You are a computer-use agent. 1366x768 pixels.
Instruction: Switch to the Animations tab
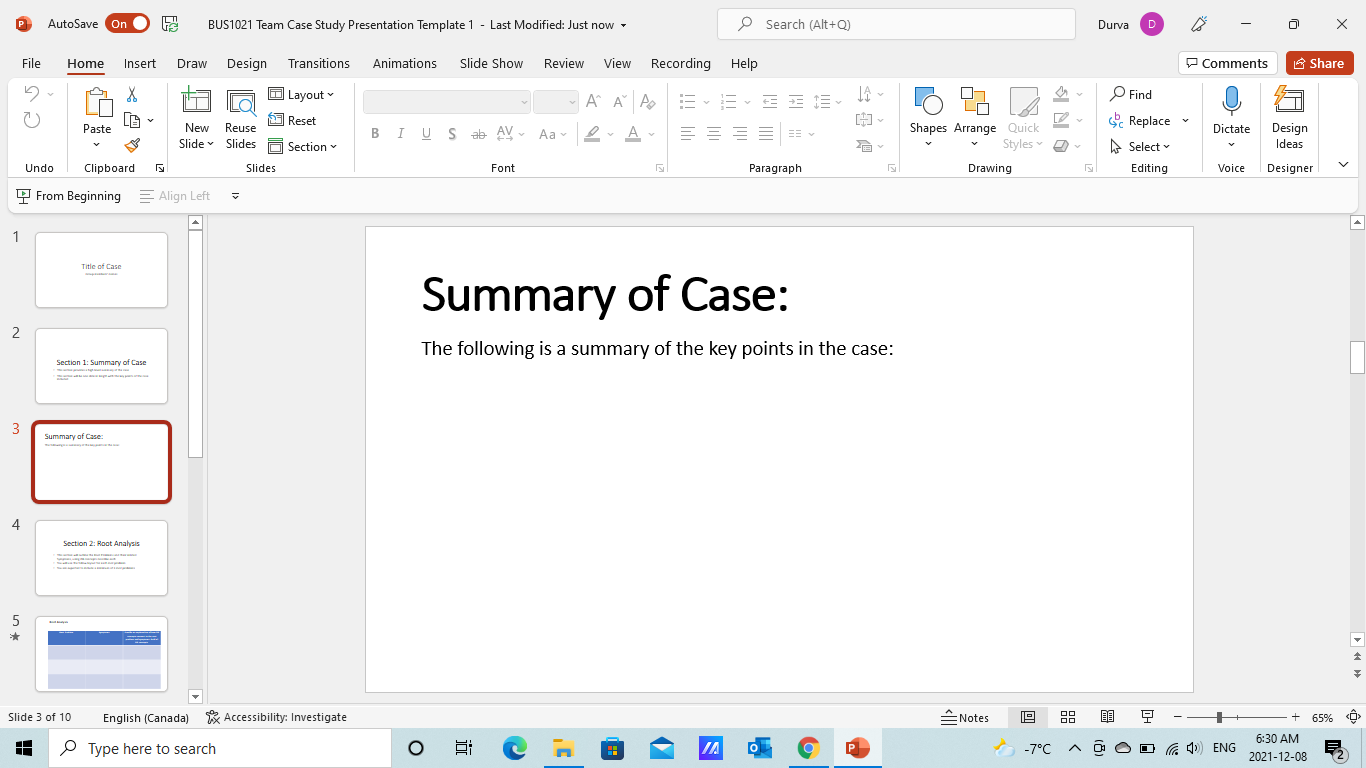pyautogui.click(x=405, y=63)
